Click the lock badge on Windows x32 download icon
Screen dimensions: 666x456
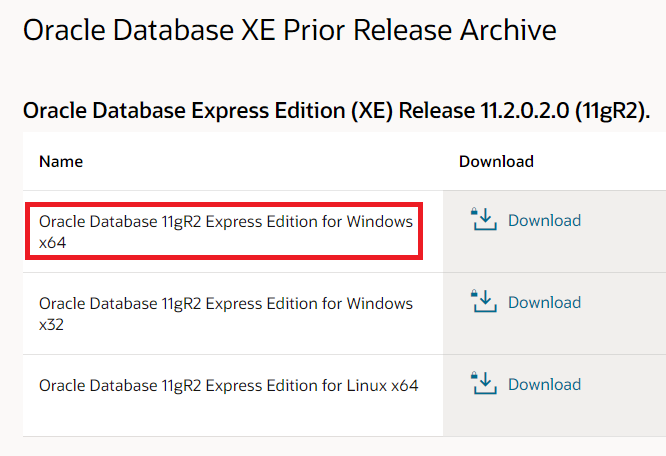(x=474, y=293)
